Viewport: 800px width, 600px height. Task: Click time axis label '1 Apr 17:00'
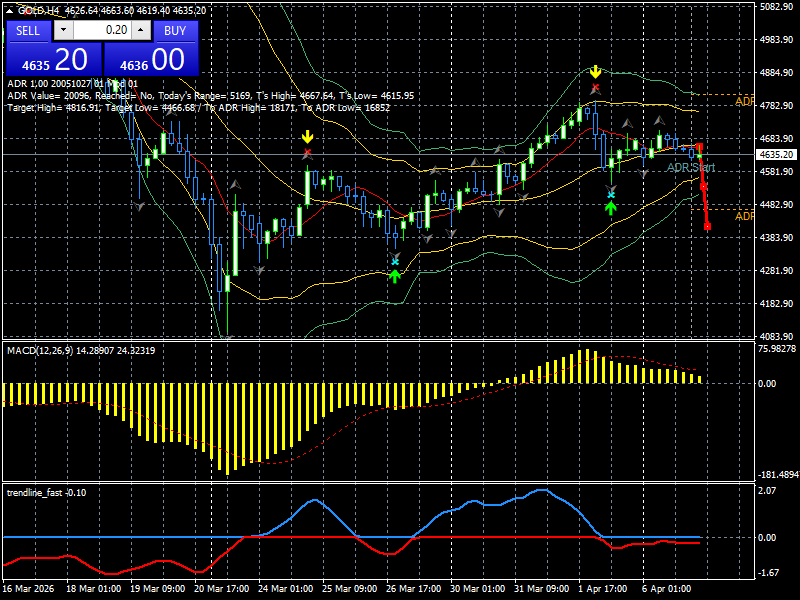click(x=603, y=589)
